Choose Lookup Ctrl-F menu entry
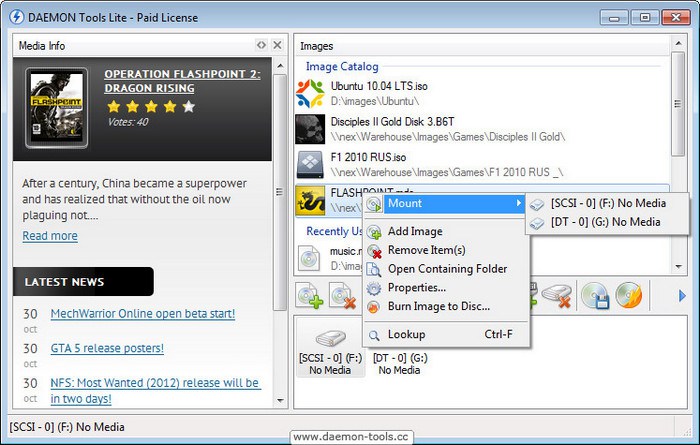The width and height of the screenshot is (700, 445). point(446,334)
